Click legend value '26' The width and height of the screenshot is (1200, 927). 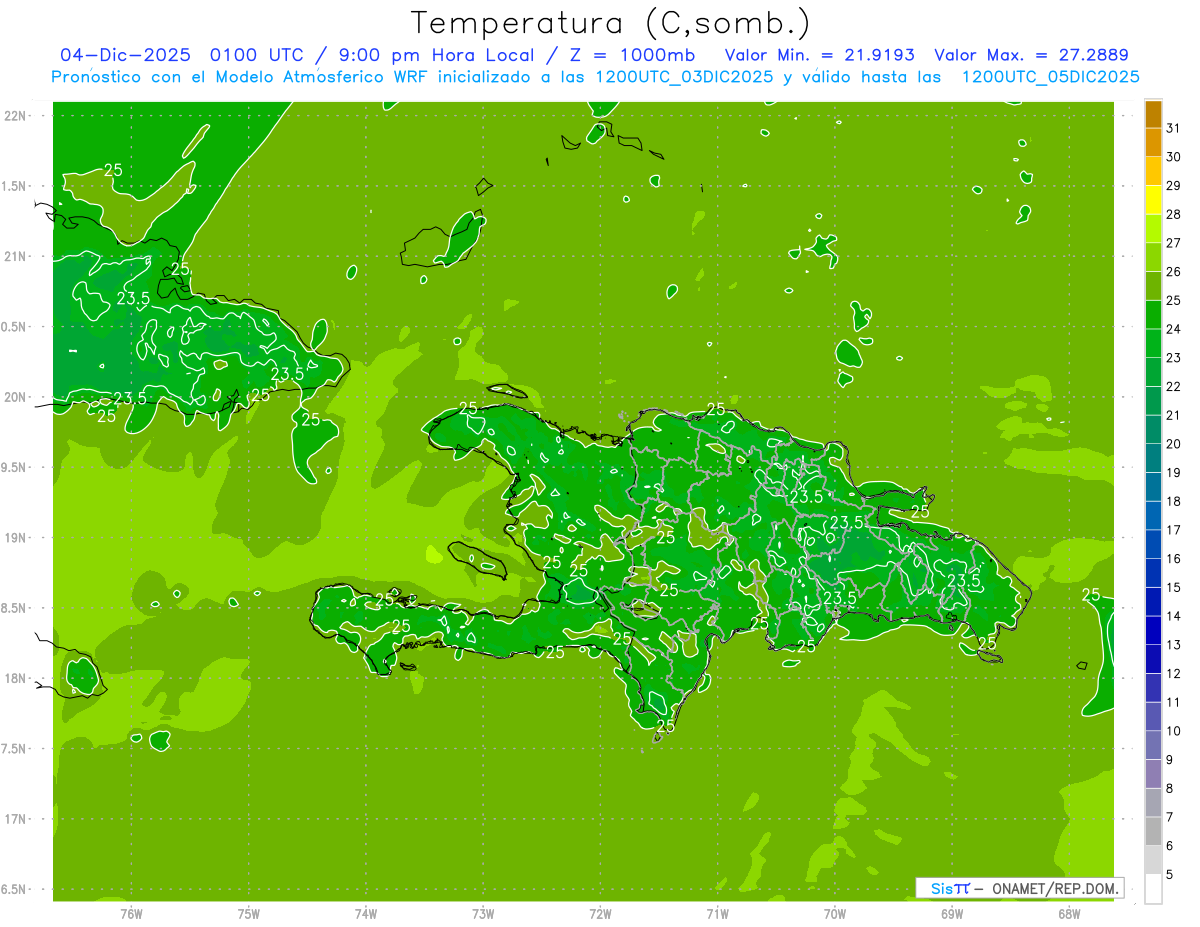tap(1174, 272)
